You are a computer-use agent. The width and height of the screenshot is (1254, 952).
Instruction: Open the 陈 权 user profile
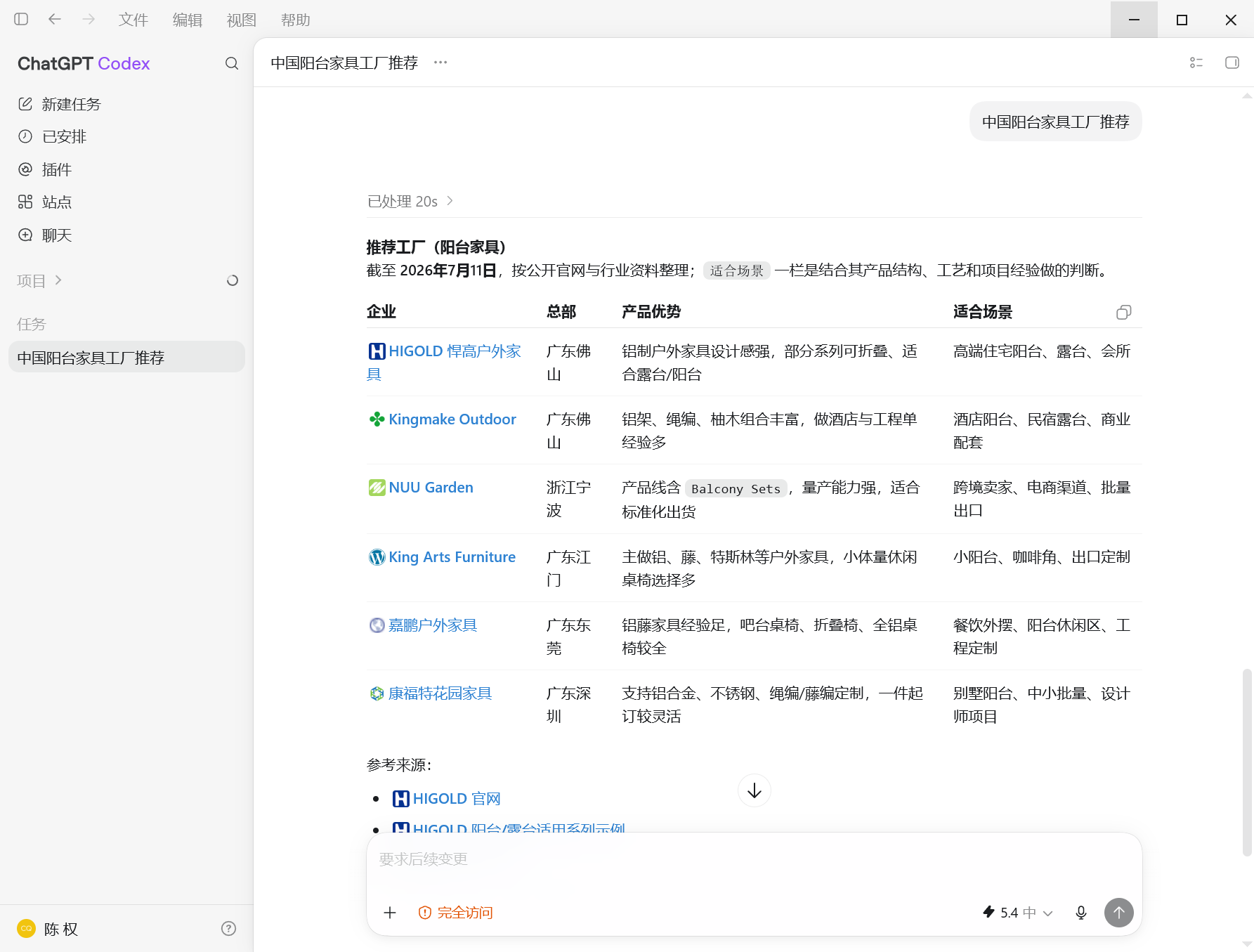click(x=48, y=929)
